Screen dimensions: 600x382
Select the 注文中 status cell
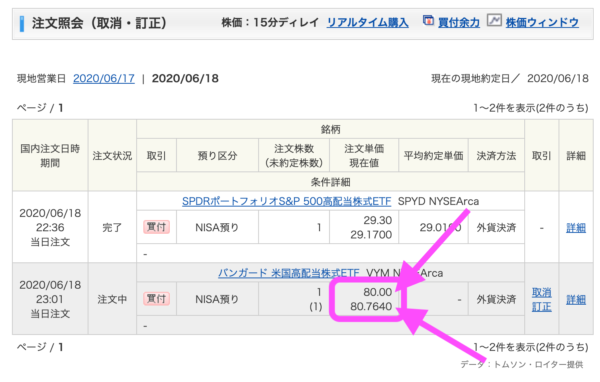(x=112, y=299)
